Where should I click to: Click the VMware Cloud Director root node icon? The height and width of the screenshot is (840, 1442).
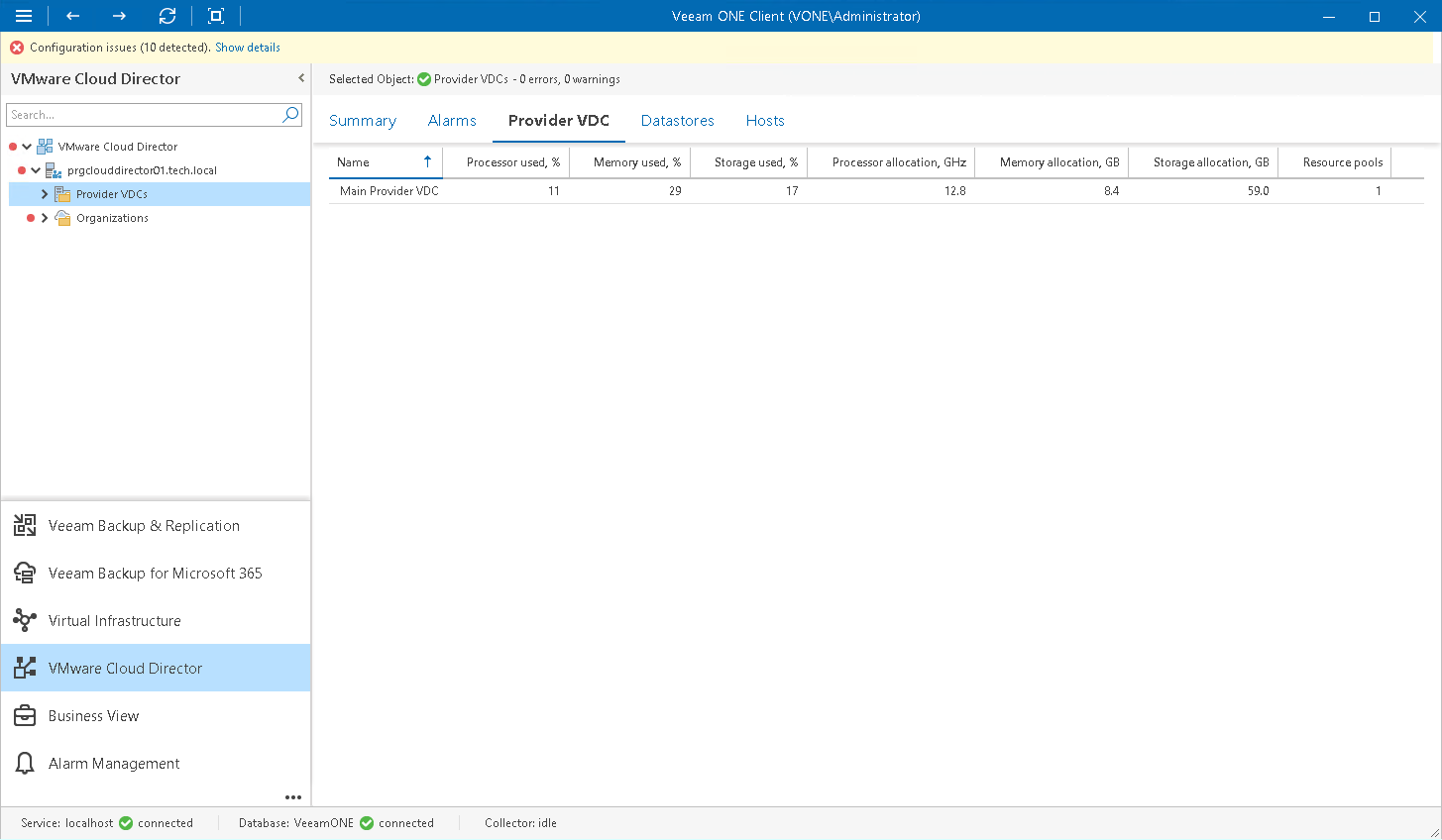(45, 147)
